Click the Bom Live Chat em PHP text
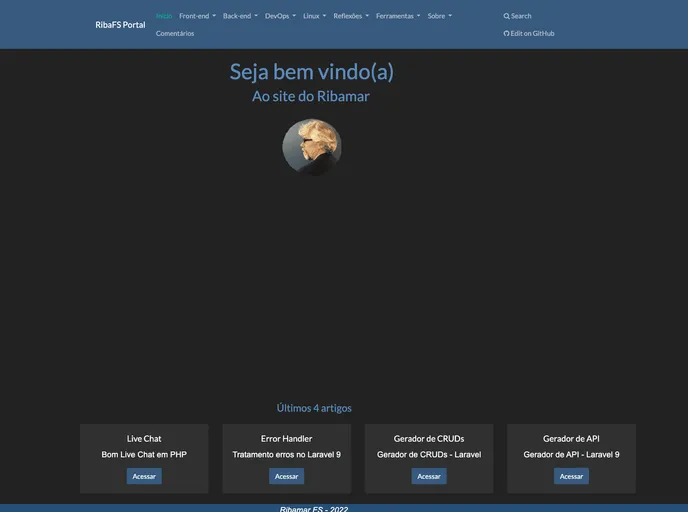Image resolution: width=688 pixels, height=512 pixels. pyautogui.click(x=144, y=455)
